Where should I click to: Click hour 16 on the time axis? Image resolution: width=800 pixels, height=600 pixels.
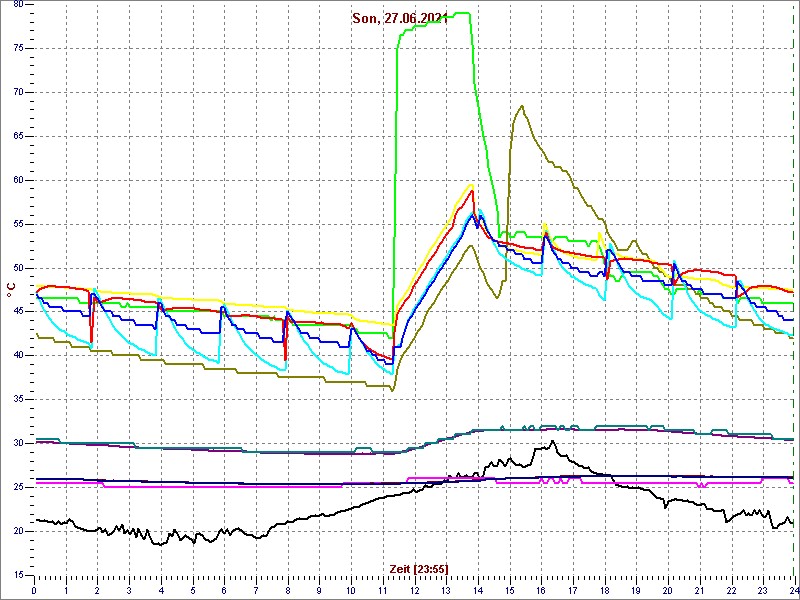pyautogui.click(x=540, y=590)
